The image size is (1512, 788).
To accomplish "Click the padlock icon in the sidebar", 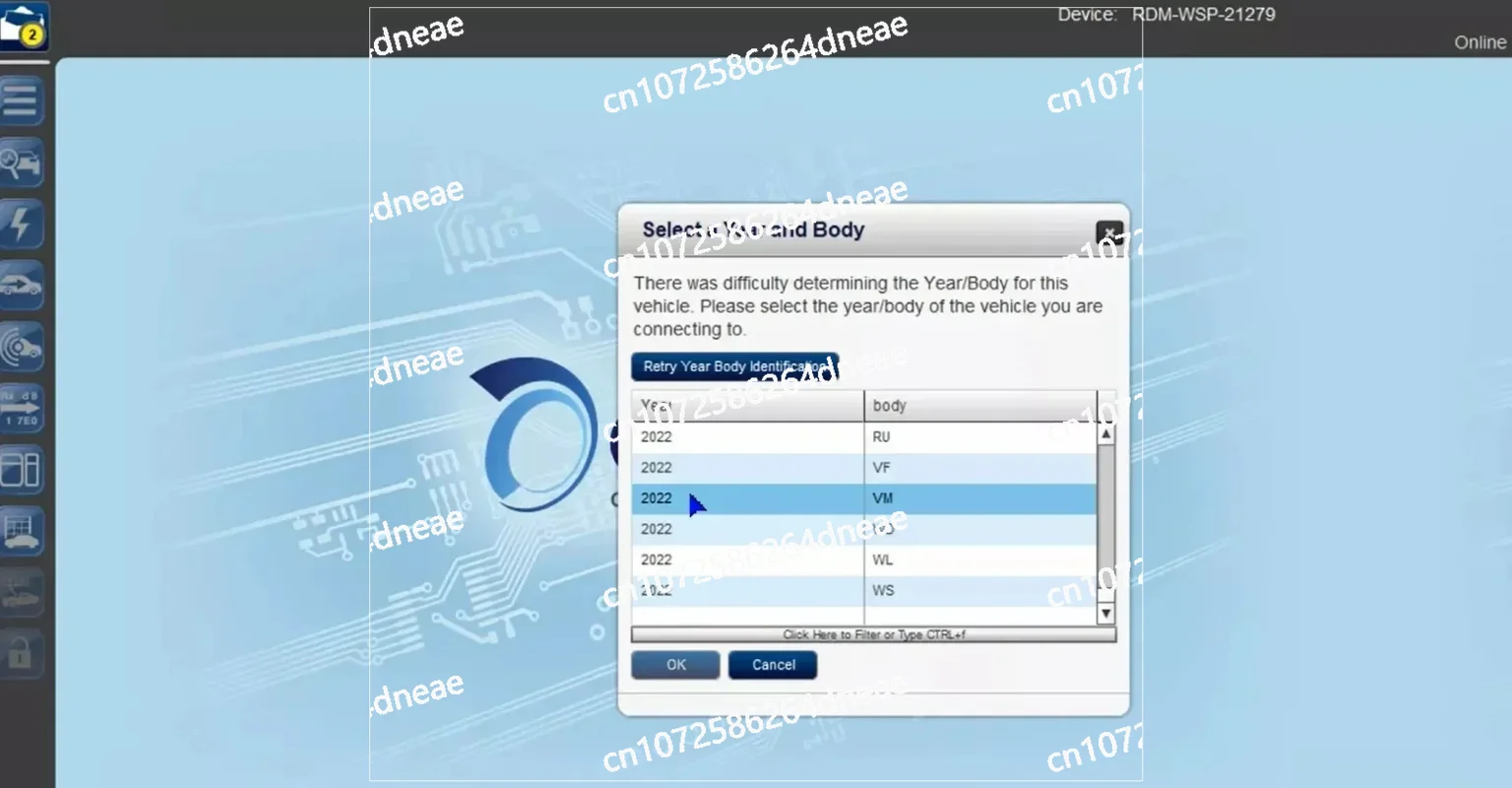I will click(22, 654).
